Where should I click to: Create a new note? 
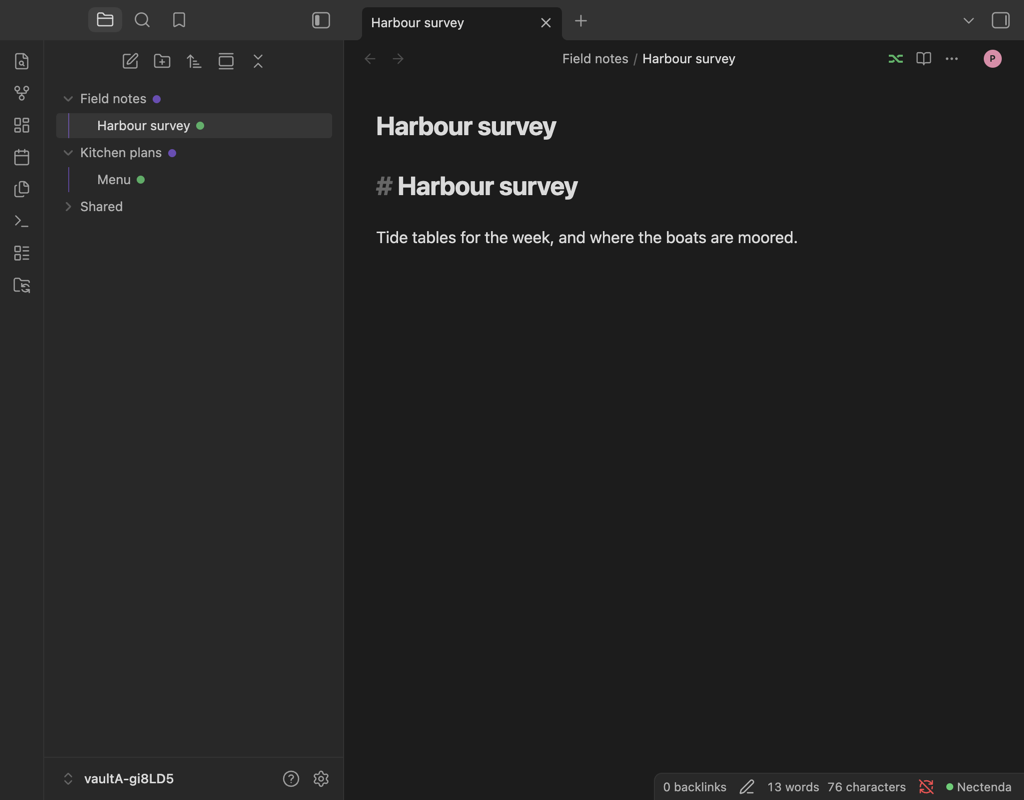pyautogui.click(x=130, y=61)
